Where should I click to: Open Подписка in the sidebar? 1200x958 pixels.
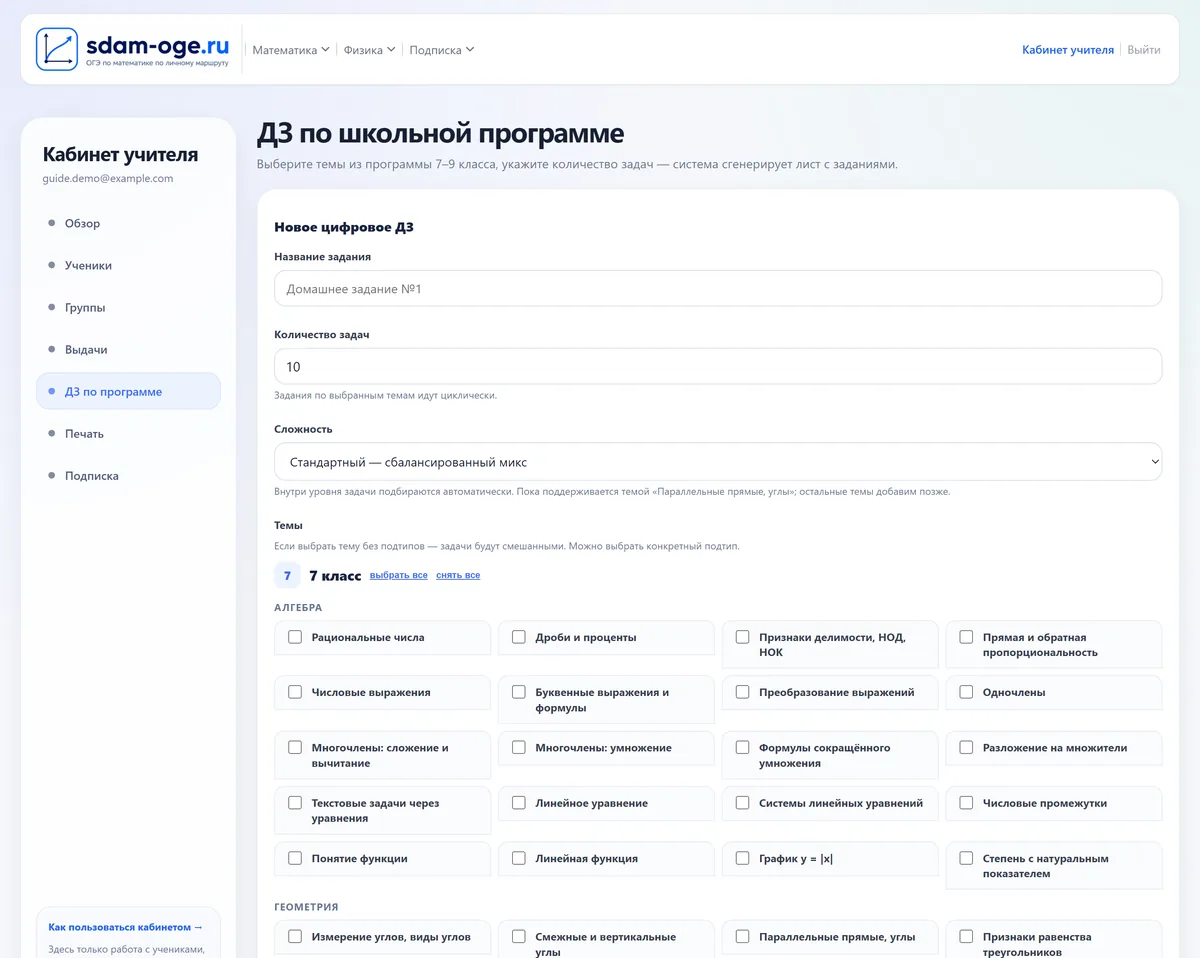click(128, 475)
